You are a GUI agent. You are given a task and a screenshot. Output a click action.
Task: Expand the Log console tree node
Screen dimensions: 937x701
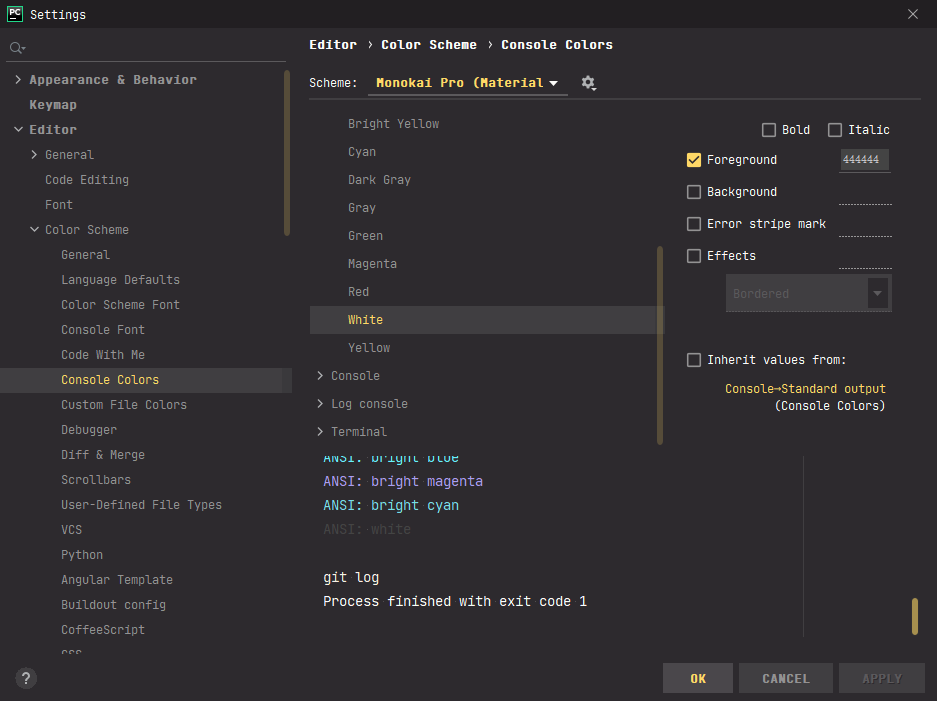[x=320, y=404]
